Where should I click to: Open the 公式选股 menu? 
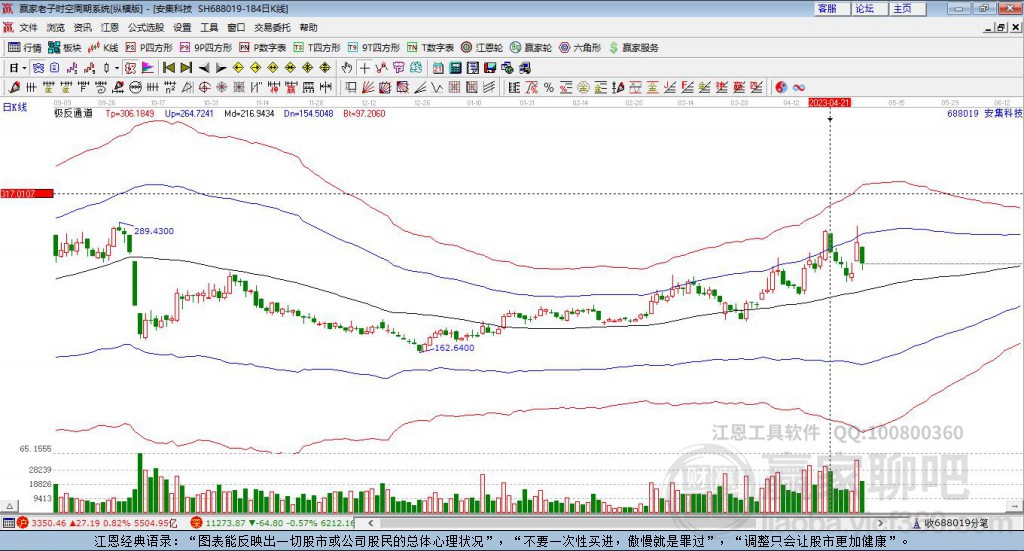pyautogui.click(x=146, y=27)
